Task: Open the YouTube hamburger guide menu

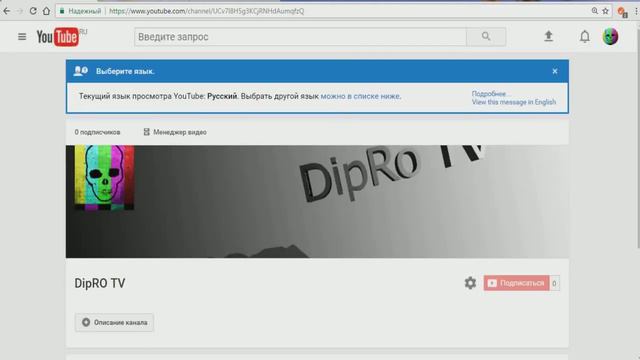Action: [x=22, y=37]
